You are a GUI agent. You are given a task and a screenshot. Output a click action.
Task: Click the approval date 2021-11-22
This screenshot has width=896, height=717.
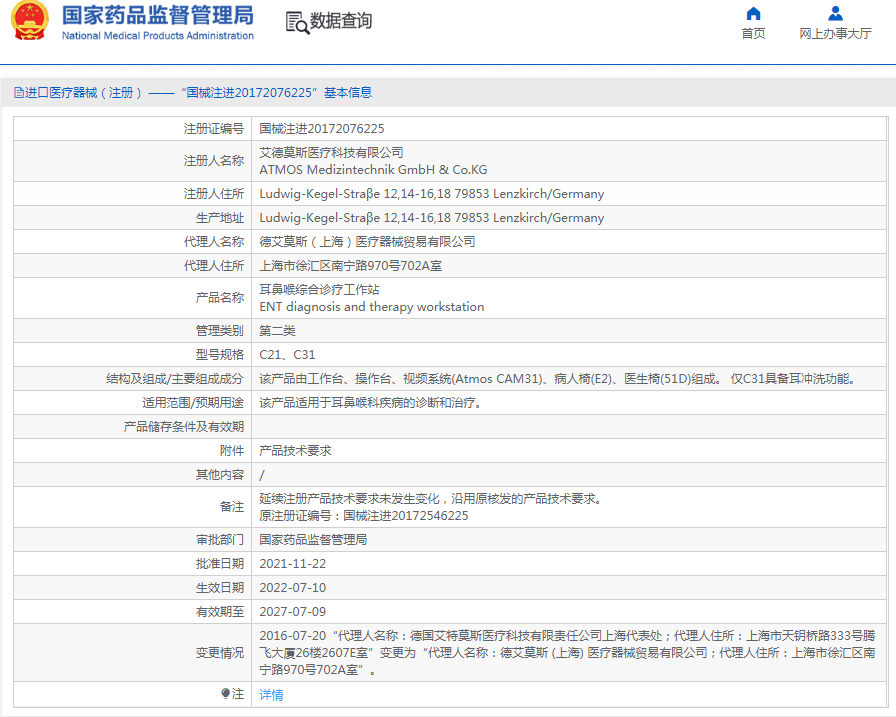(x=292, y=564)
